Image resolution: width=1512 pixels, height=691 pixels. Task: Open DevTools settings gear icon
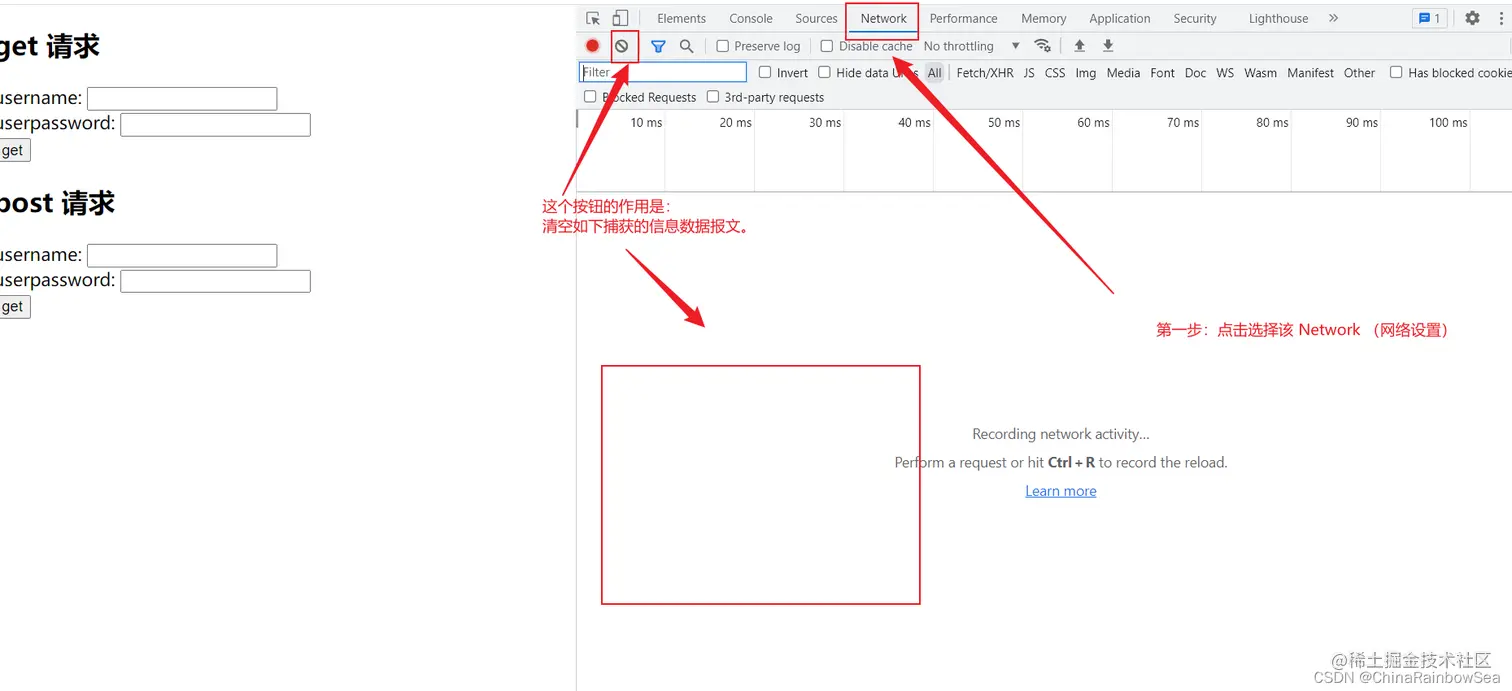pos(1472,18)
